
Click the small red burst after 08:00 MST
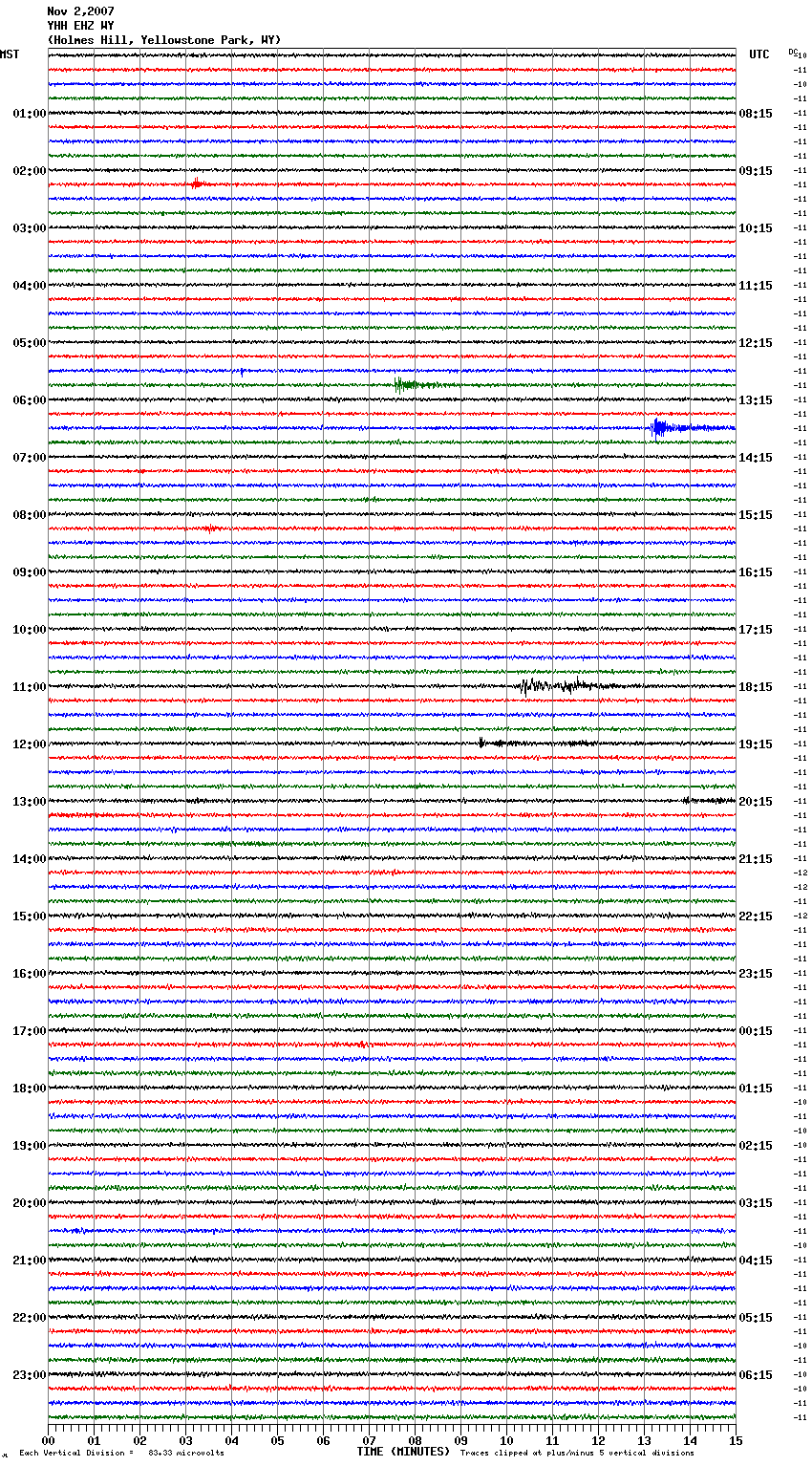(210, 528)
